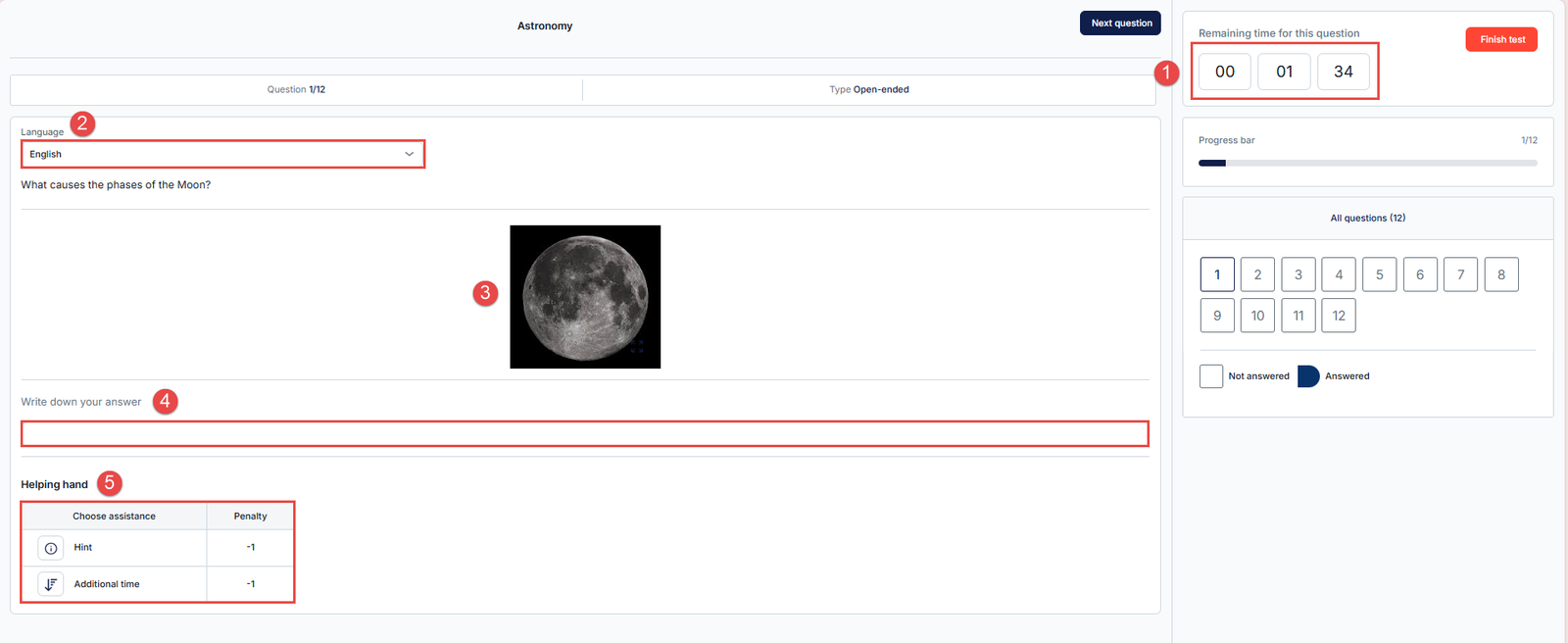Jump to question 8
Screen dimensions: 1568x643
[1501, 274]
